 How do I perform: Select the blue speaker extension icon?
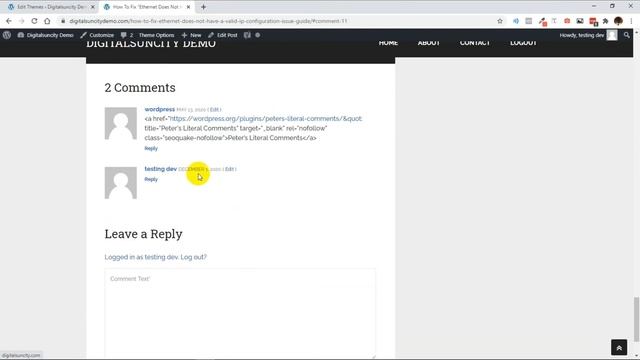click(x=516, y=21)
